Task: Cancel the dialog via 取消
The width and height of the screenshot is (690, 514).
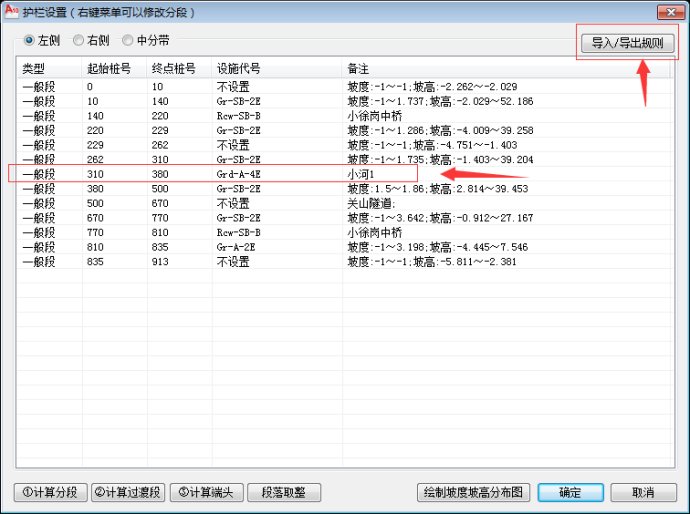Action: [643, 492]
